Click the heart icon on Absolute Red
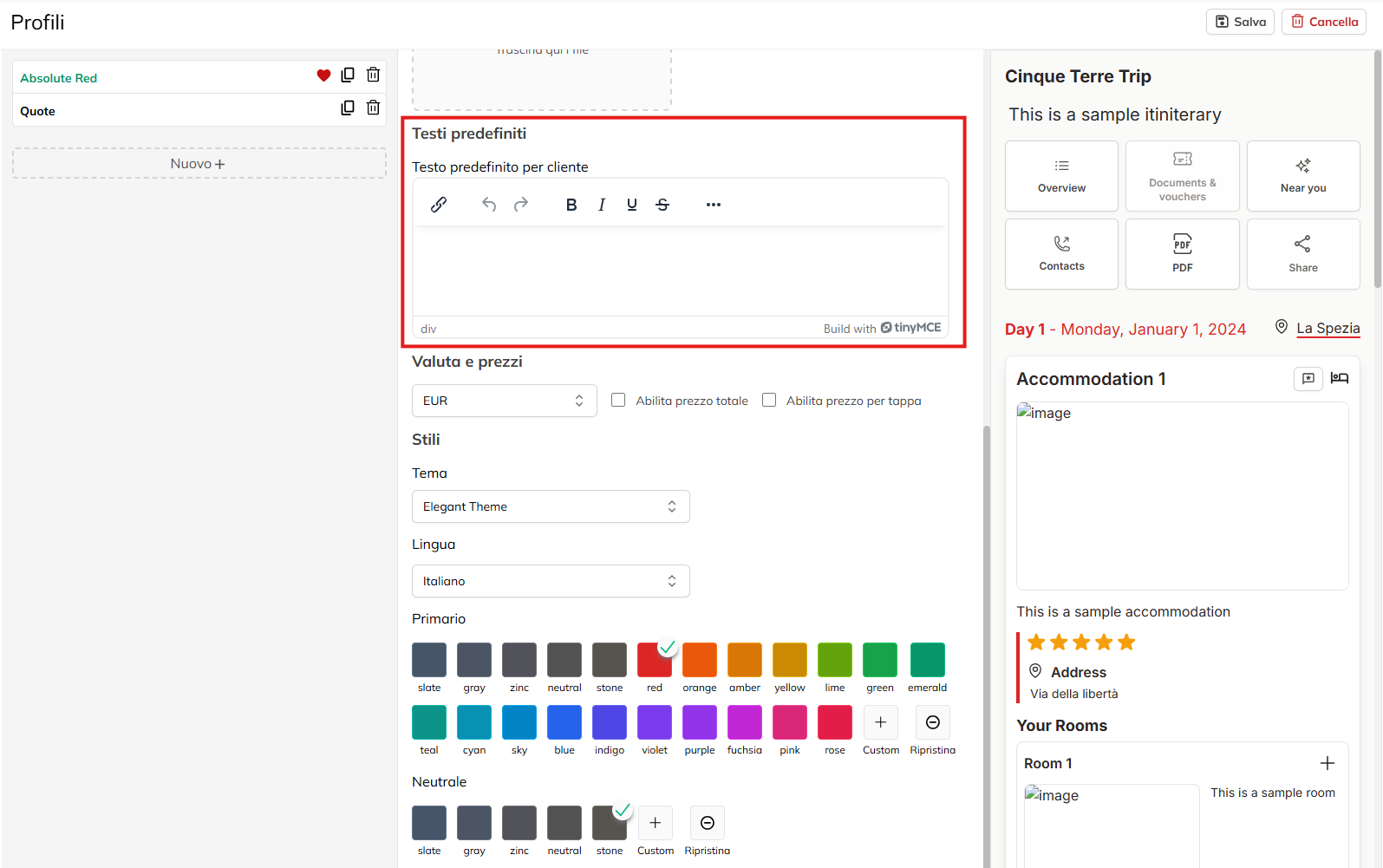 pyautogui.click(x=323, y=75)
